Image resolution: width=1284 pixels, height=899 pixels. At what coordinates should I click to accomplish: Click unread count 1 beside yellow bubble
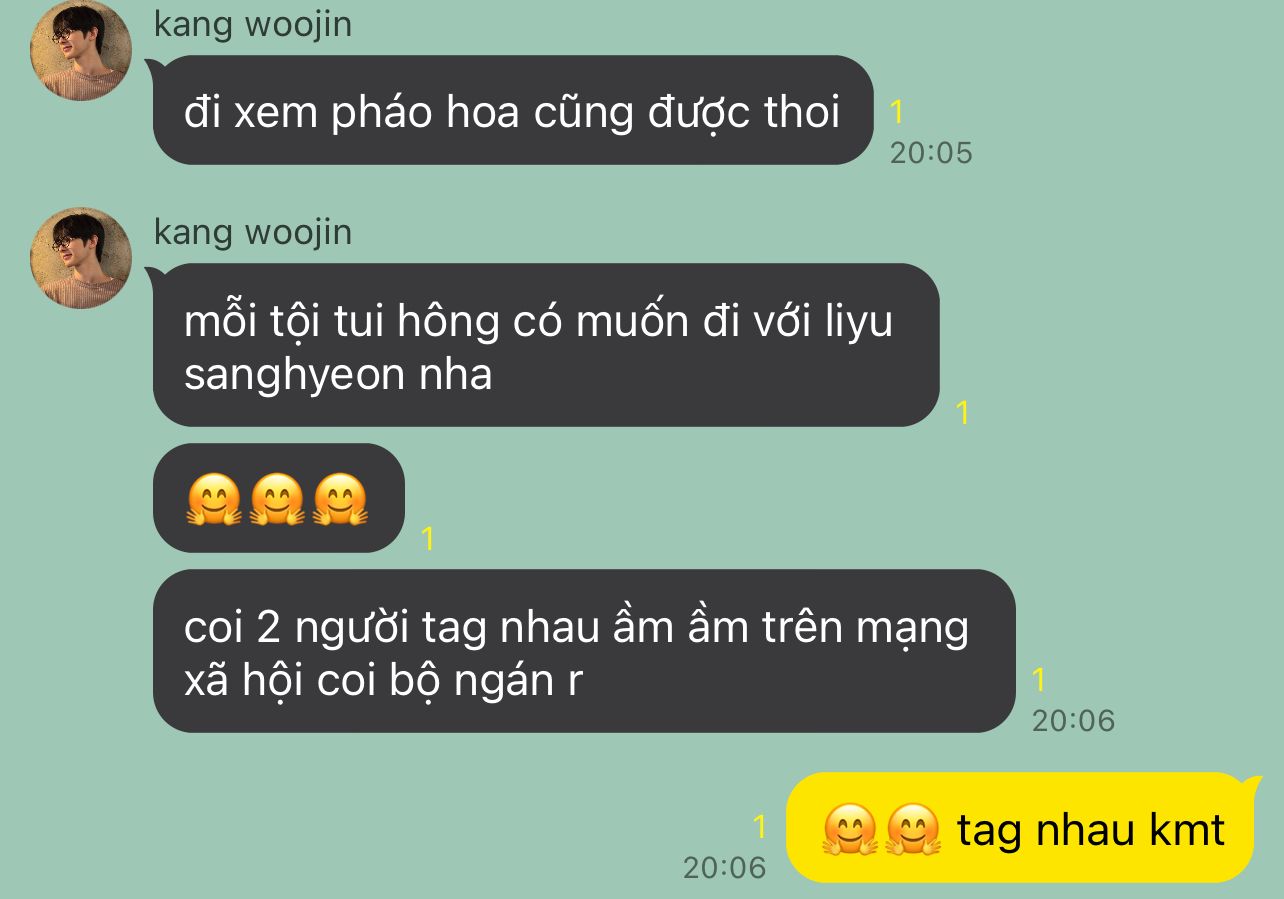pyautogui.click(x=759, y=827)
